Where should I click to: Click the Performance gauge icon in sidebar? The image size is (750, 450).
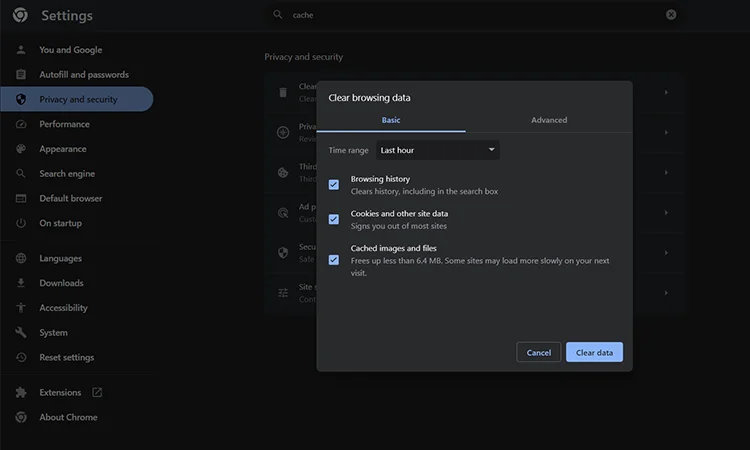[21, 125]
